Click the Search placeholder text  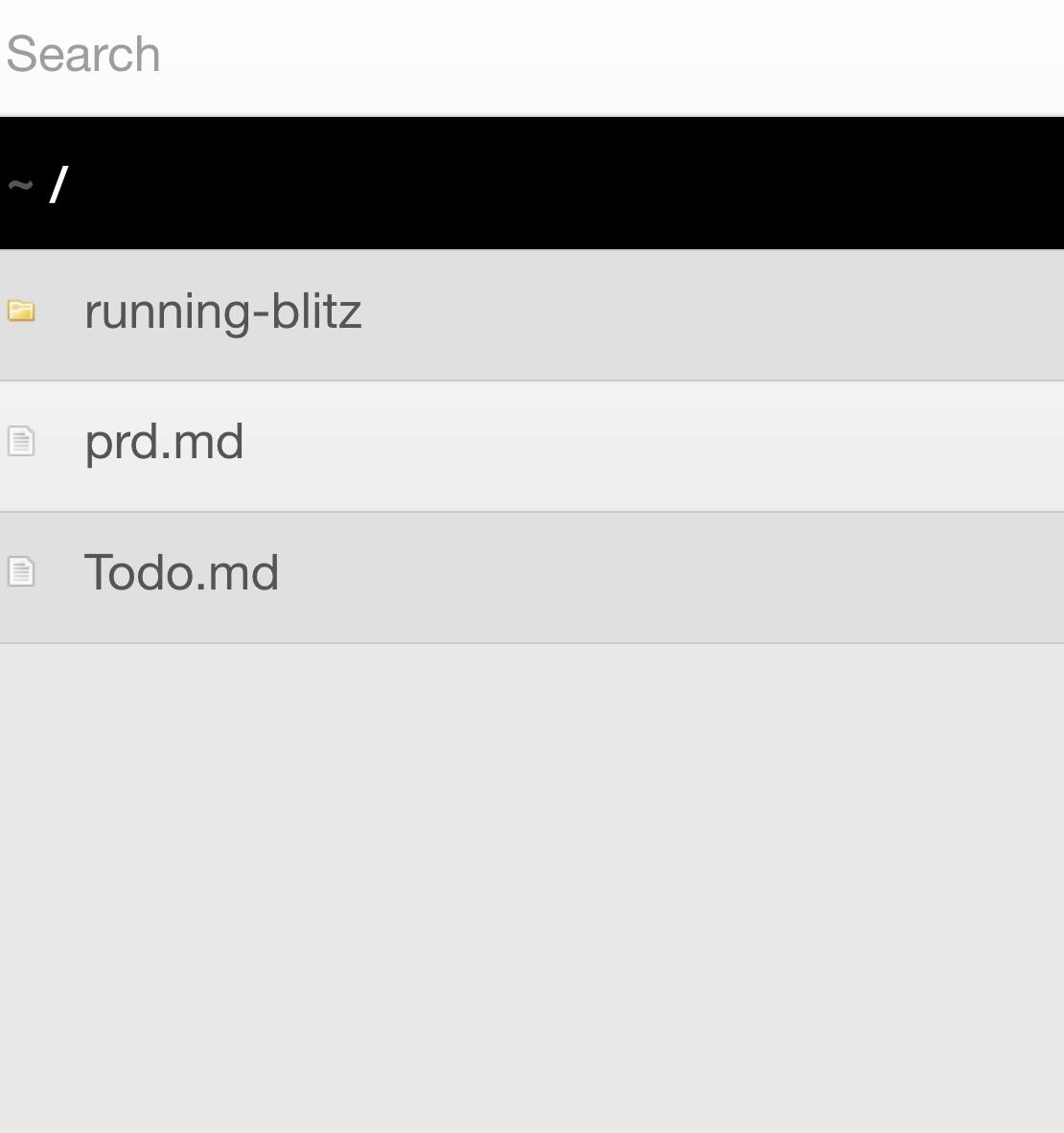click(x=83, y=55)
